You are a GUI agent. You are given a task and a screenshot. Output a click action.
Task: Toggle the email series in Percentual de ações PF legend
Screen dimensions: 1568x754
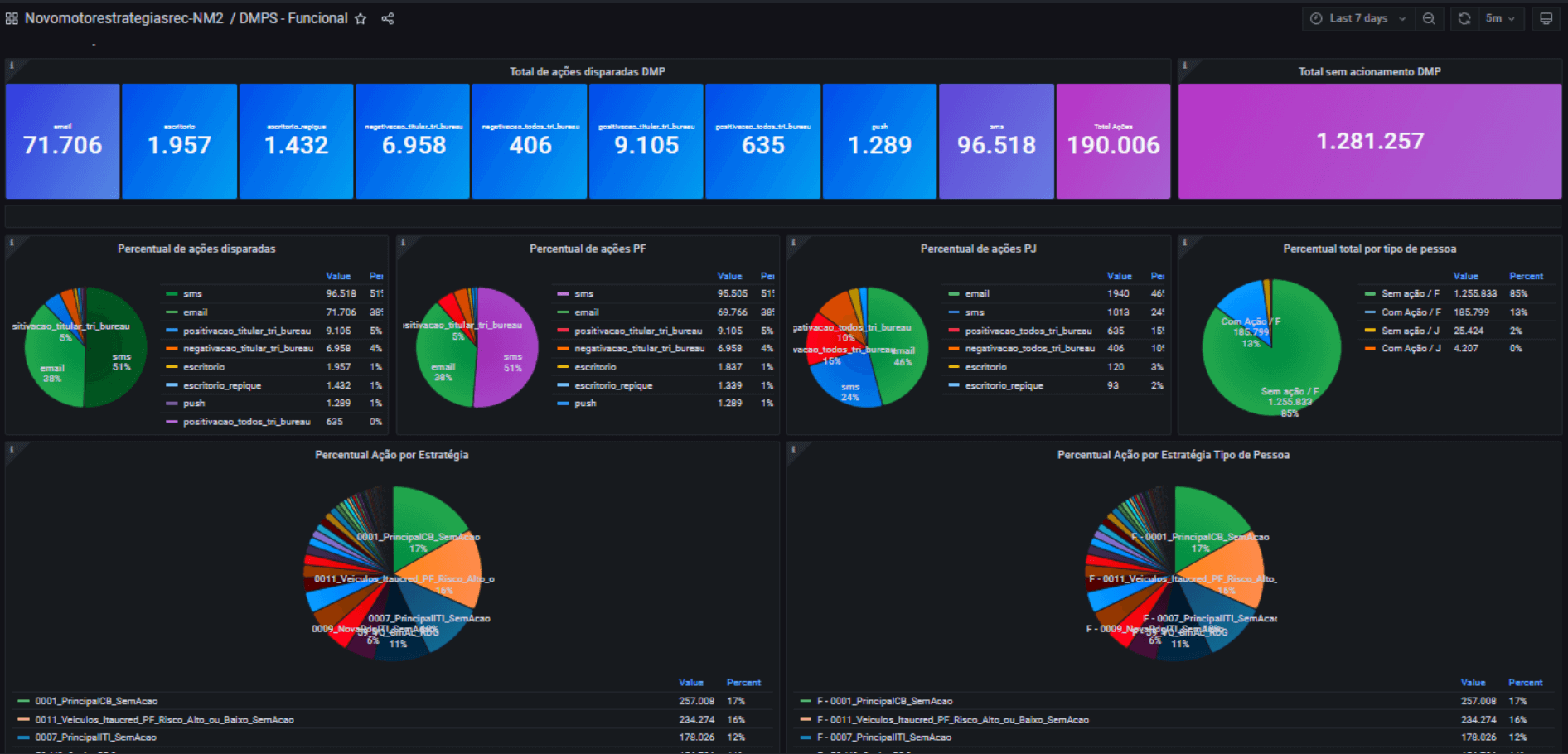[x=585, y=312]
